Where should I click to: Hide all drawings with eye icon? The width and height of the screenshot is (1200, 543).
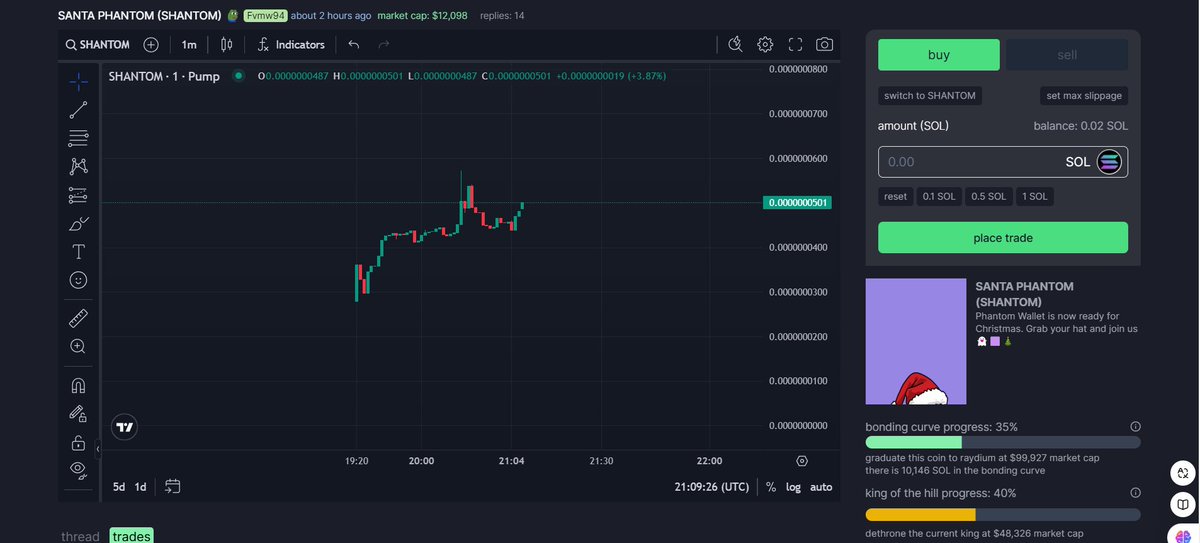point(78,469)
